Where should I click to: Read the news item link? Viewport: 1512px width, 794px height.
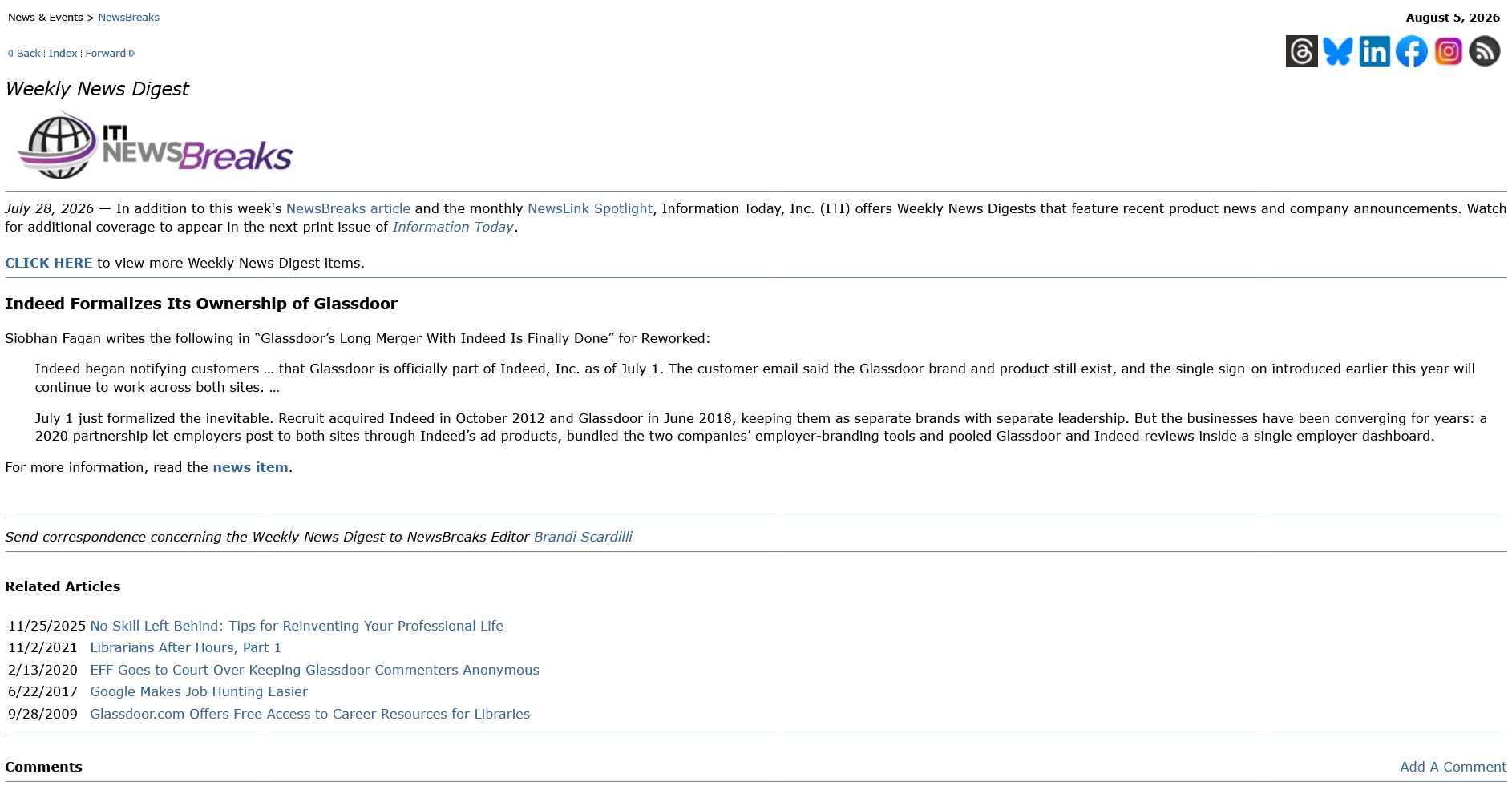coord(250,467)
